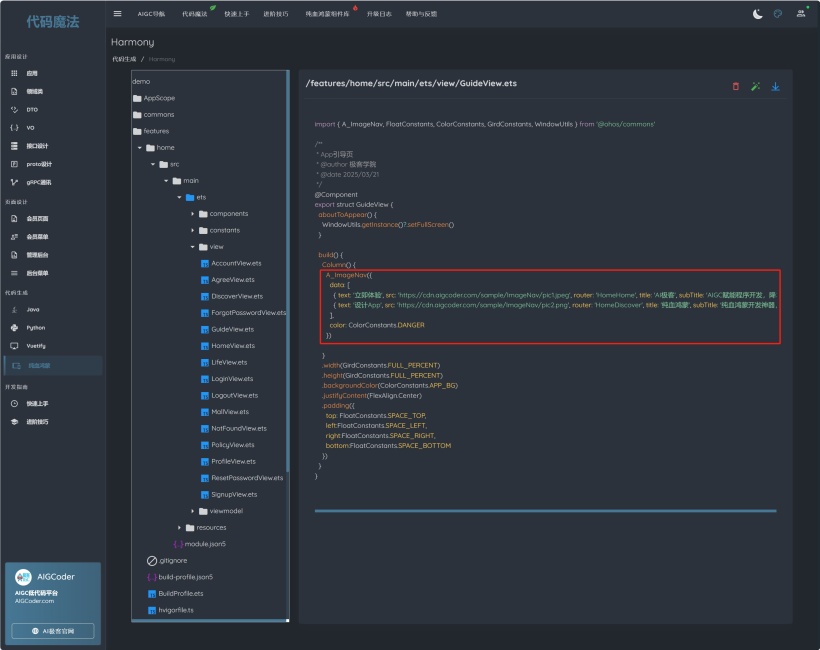Click the horizontal scrollbar below the code
Viewport: 820px width, 650px height.
(545, 510)
